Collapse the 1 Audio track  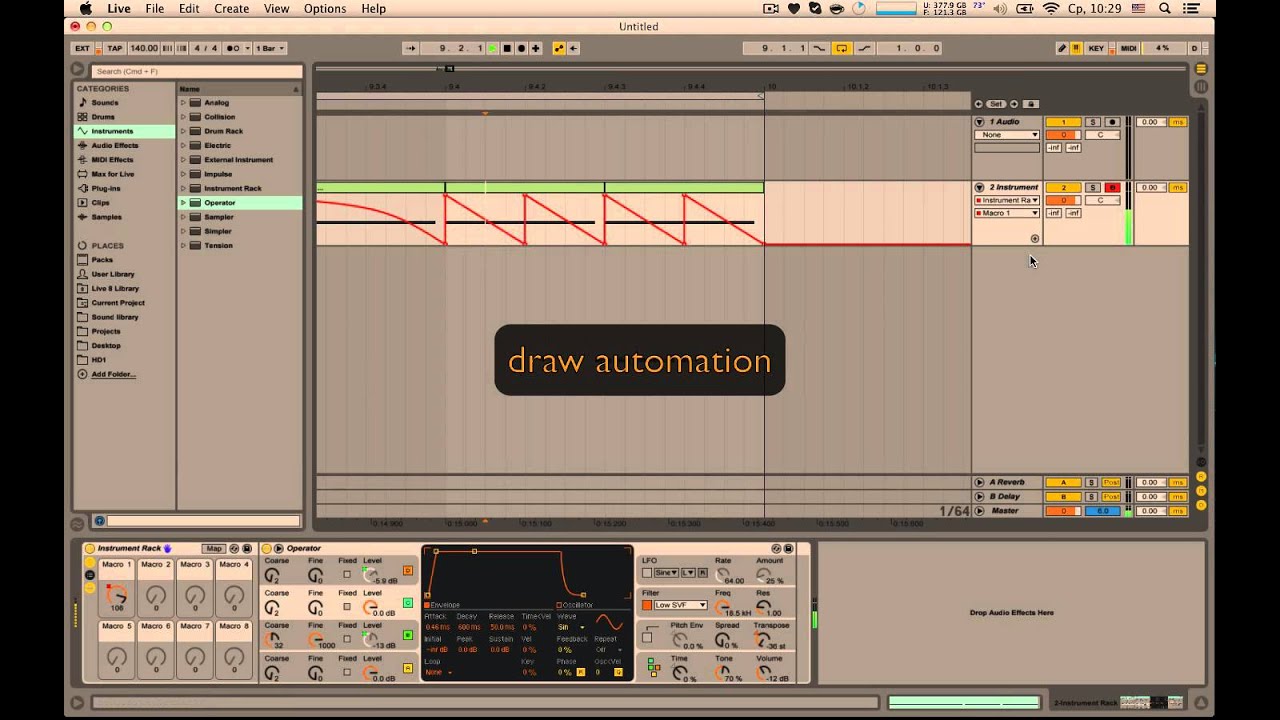click(980, 122)
